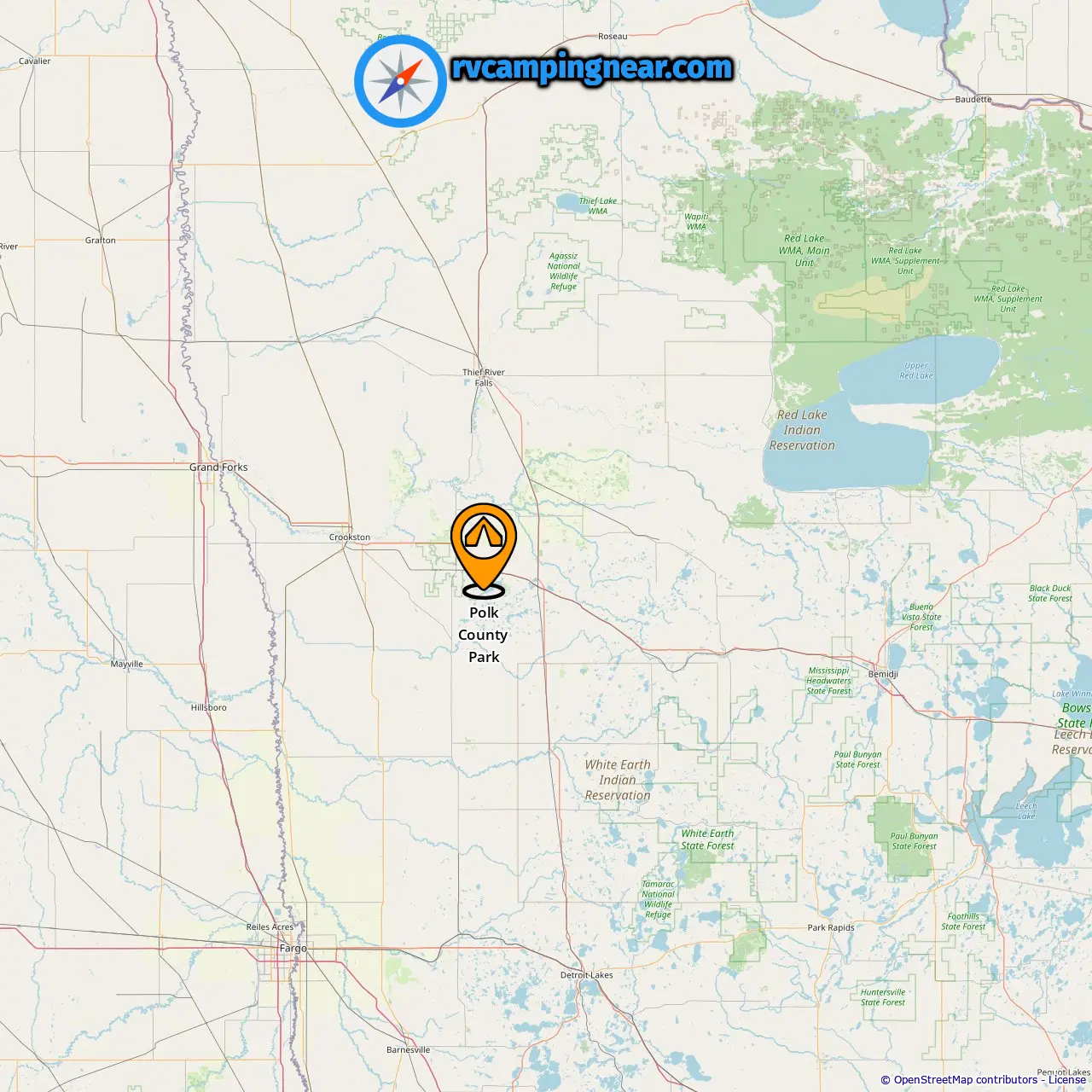The height and width of the screenshot is (1092, 1092).
Task: Click the White Earth Indian Reservation label
Action: tap(618, 780)
